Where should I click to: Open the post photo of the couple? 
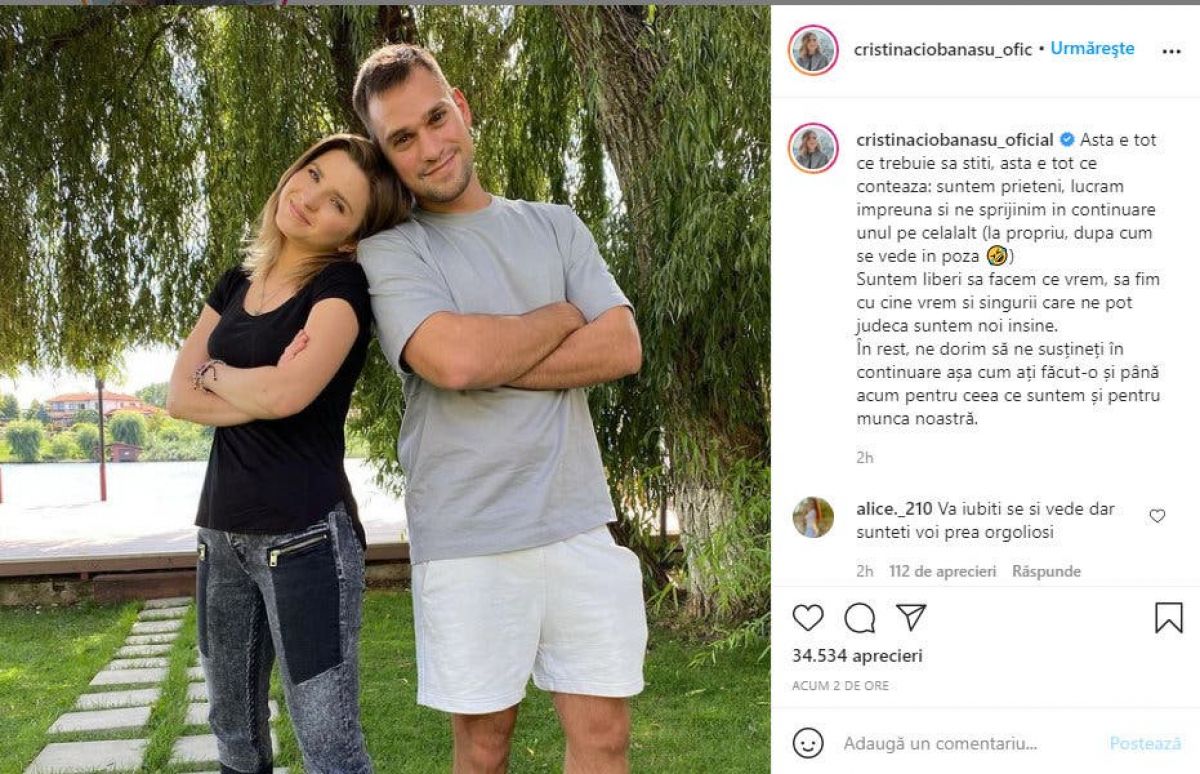click(385, 390)
